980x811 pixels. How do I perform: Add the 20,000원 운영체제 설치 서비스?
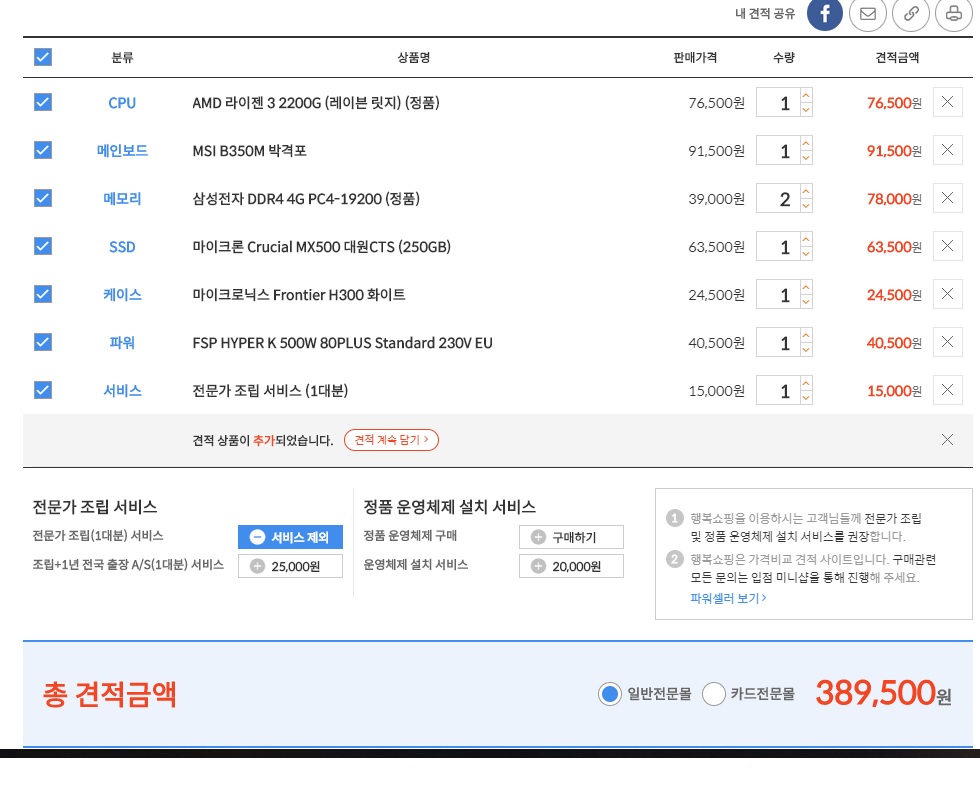point(571,566)
